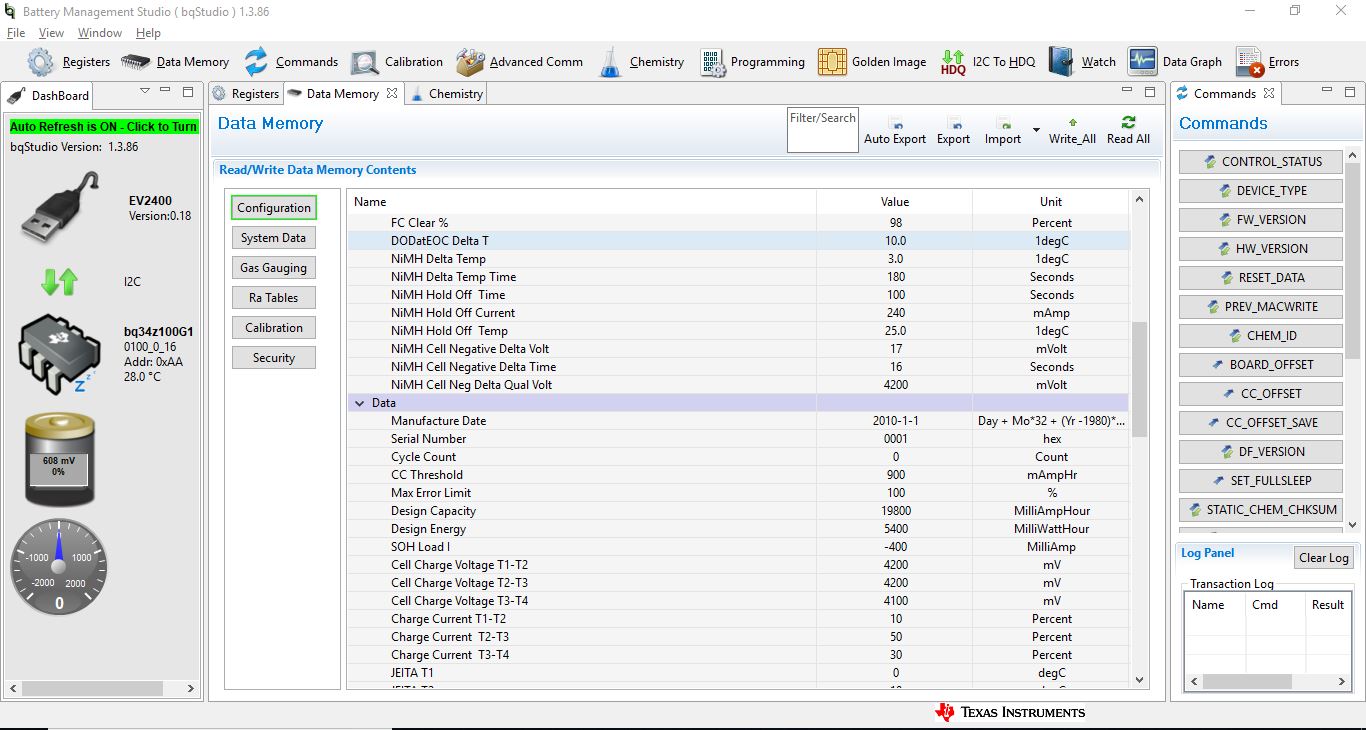Send DEVICE_TYPE command
The height and width of the screenshot is (730, 1366).
[1261, 191]
